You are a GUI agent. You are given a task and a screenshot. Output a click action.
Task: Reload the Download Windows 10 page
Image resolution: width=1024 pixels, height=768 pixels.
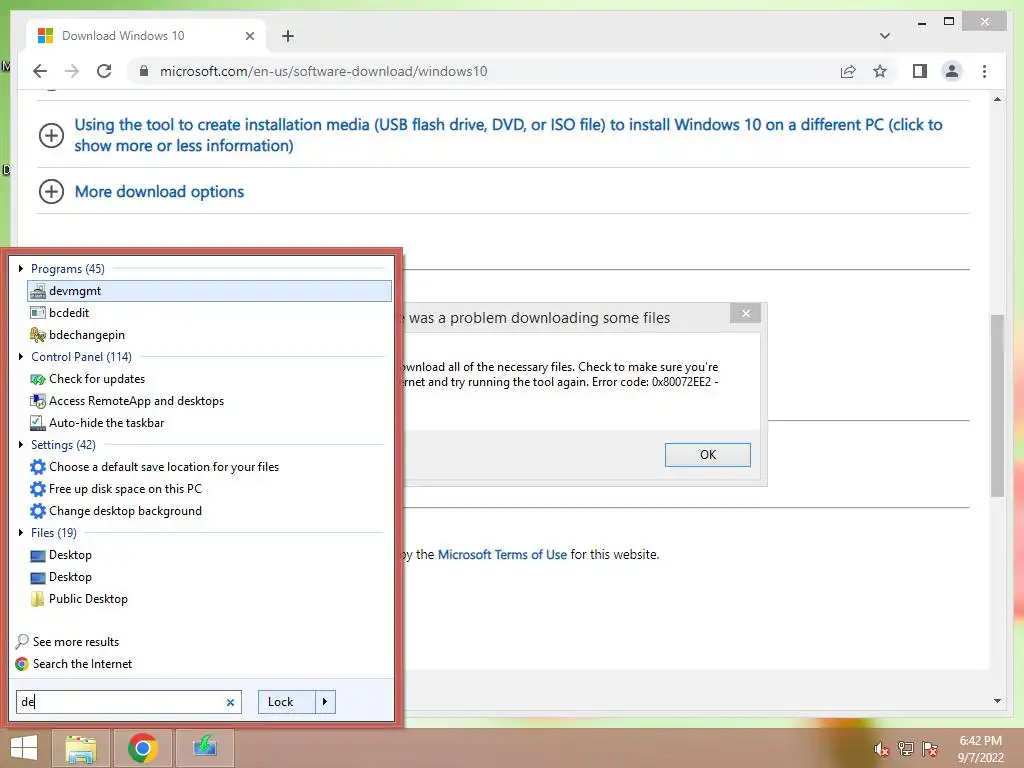[104, 71]
